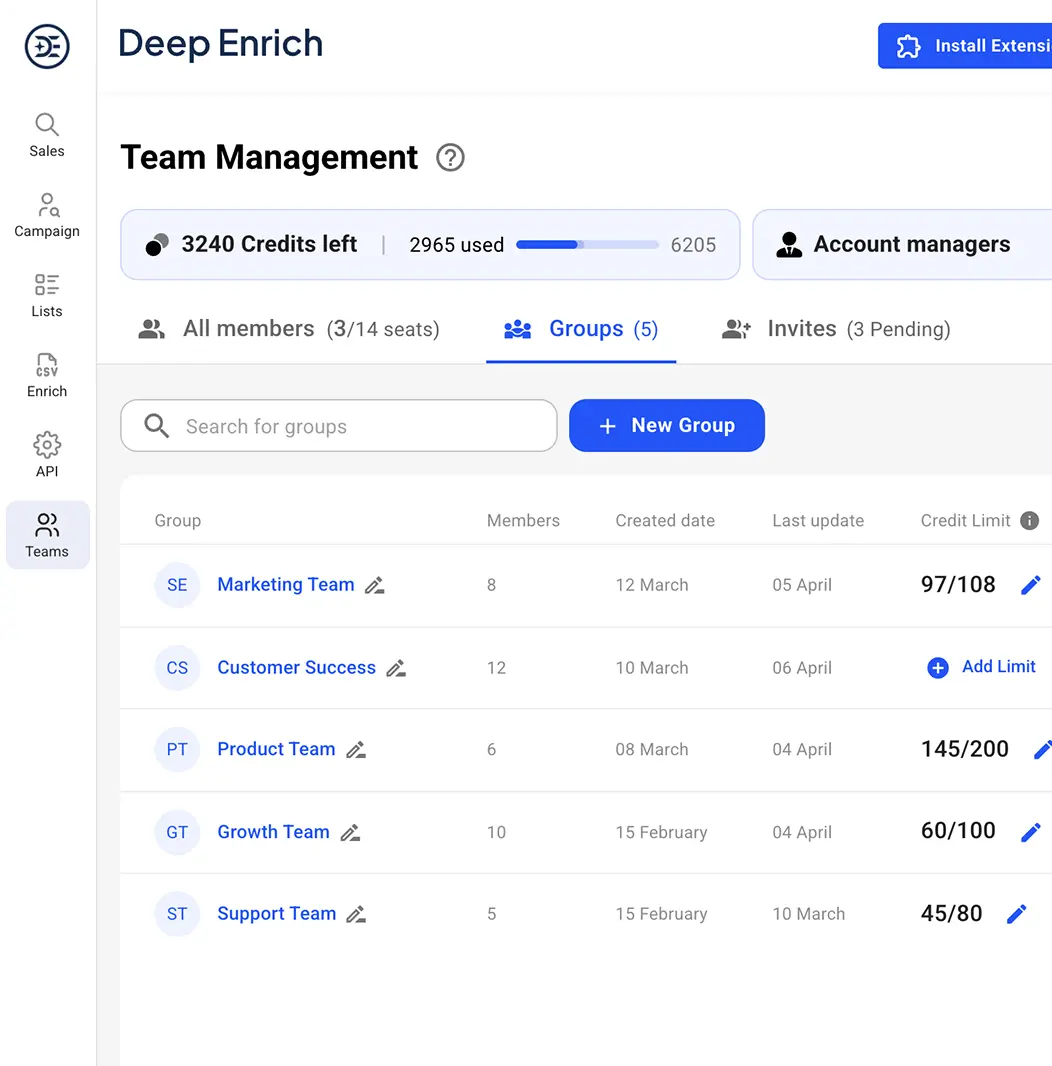Click the 3240 Credits left text
The image size is (1052, 1066).
269,244
